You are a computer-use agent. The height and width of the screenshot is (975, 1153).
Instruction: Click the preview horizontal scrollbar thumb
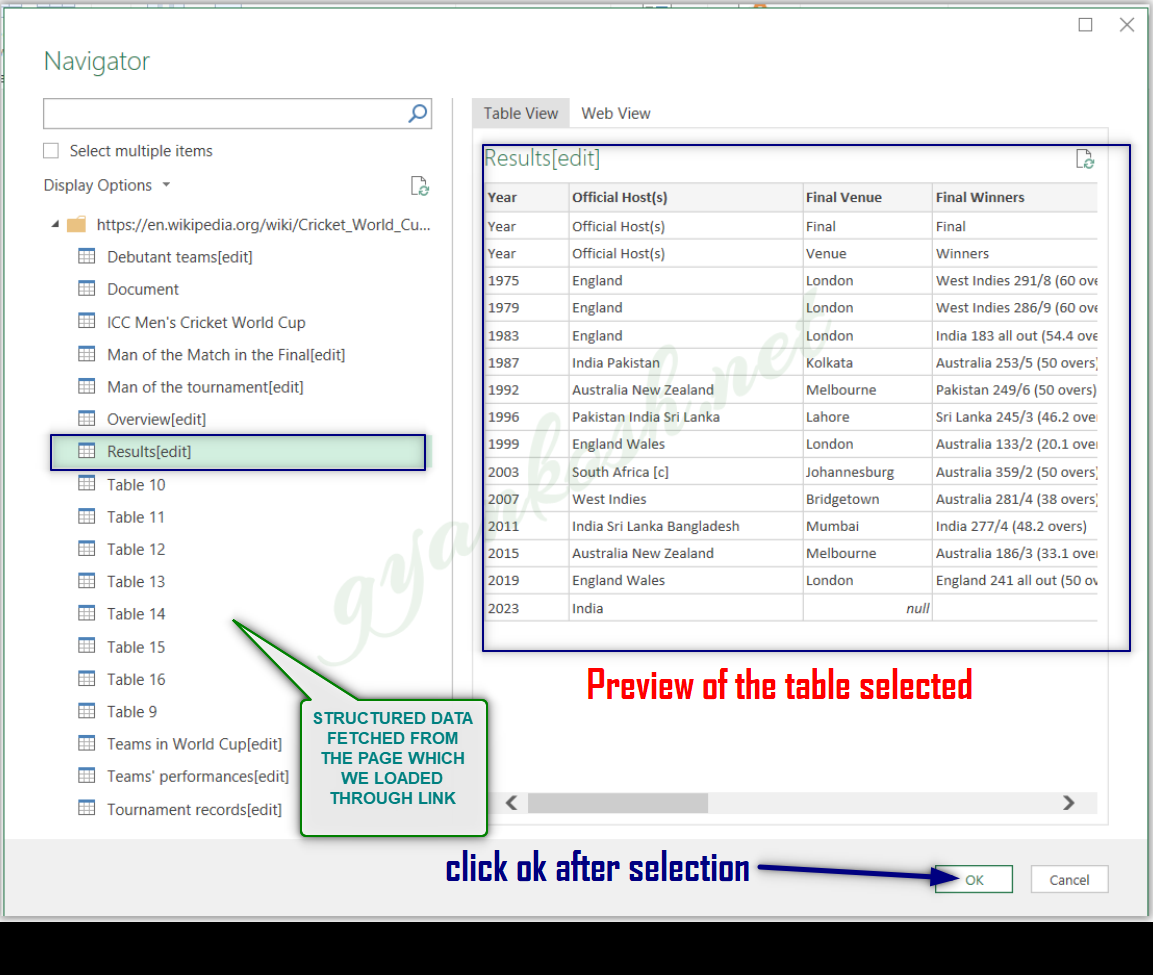click(618, 803)
